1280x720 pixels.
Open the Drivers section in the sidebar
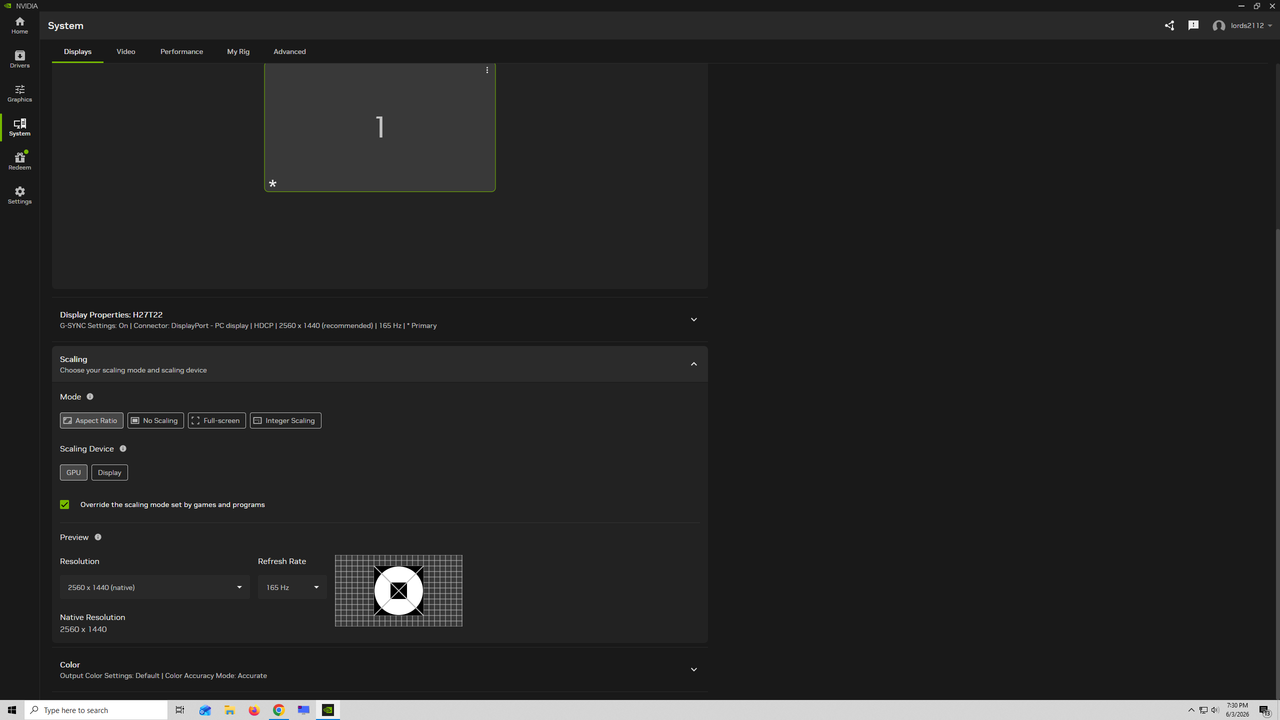19,60
